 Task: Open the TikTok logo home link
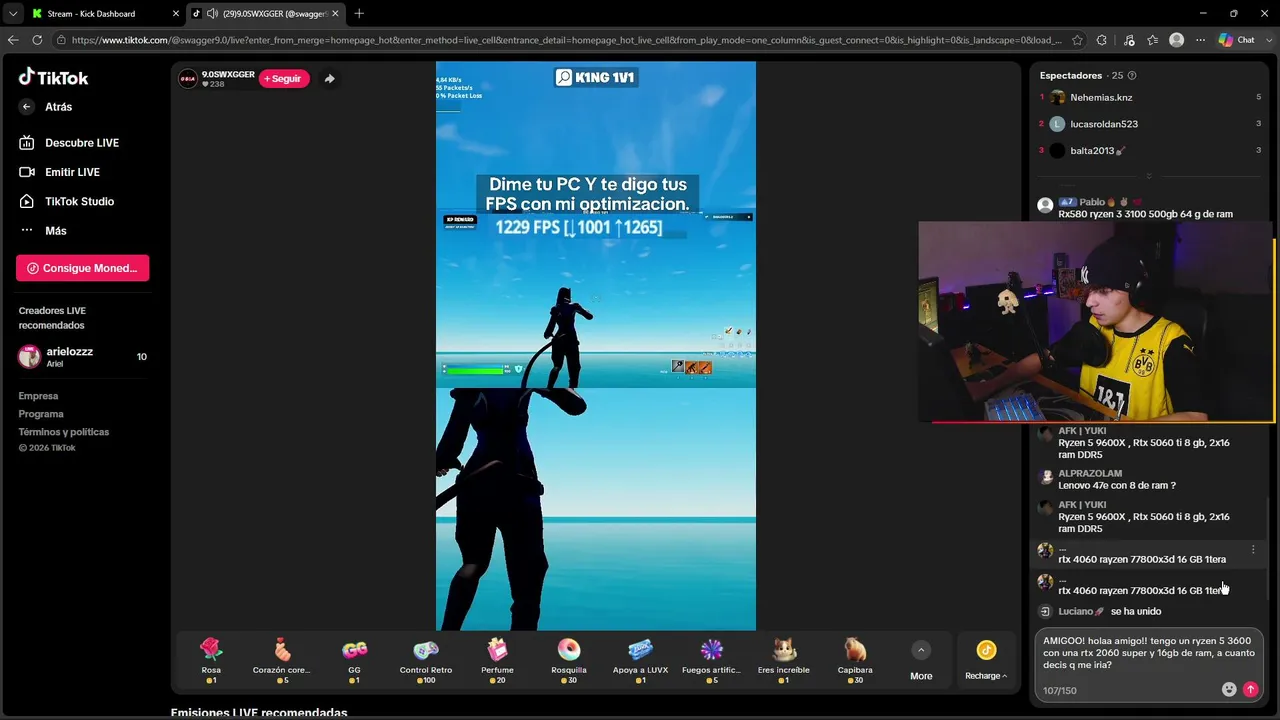(53, 77)
